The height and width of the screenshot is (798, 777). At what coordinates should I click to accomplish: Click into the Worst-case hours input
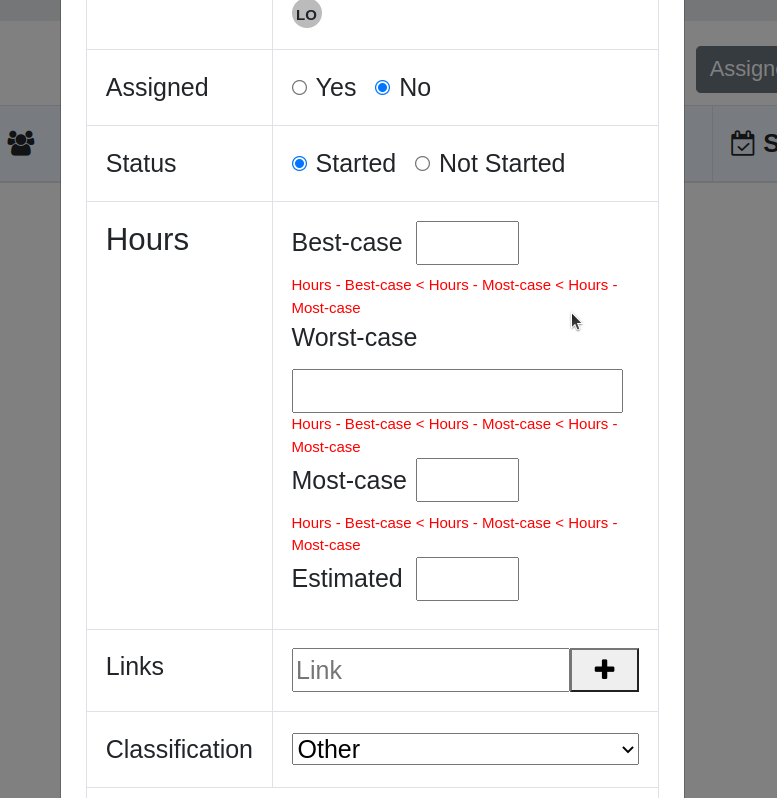(457, 391)
